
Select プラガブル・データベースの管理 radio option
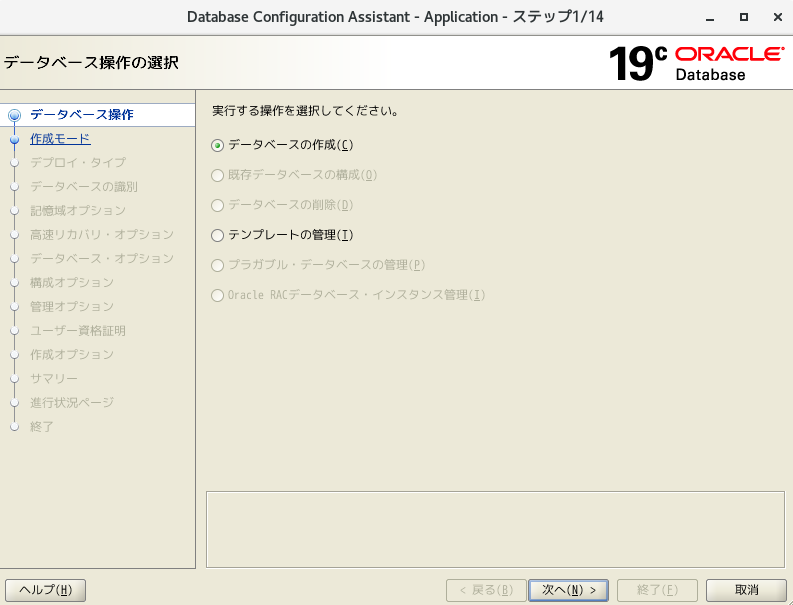pyautogui.click(x=318, y=265)
